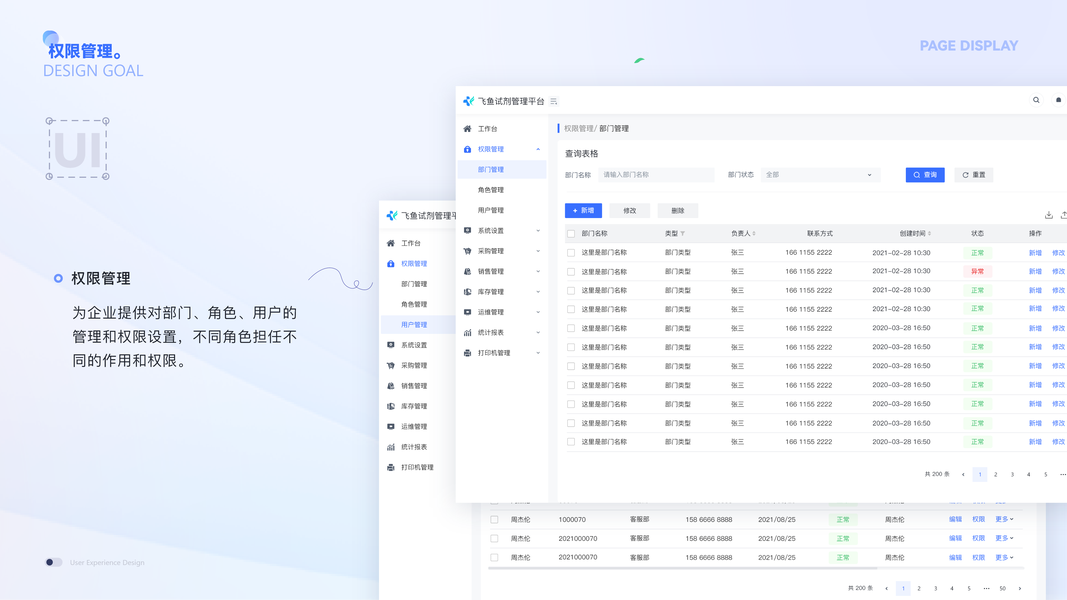Collapse 权限管理 via its up chevron, front window
The height and width of the screenshot is (600, 1067).
pyautogui.click(x=538, y=149)
